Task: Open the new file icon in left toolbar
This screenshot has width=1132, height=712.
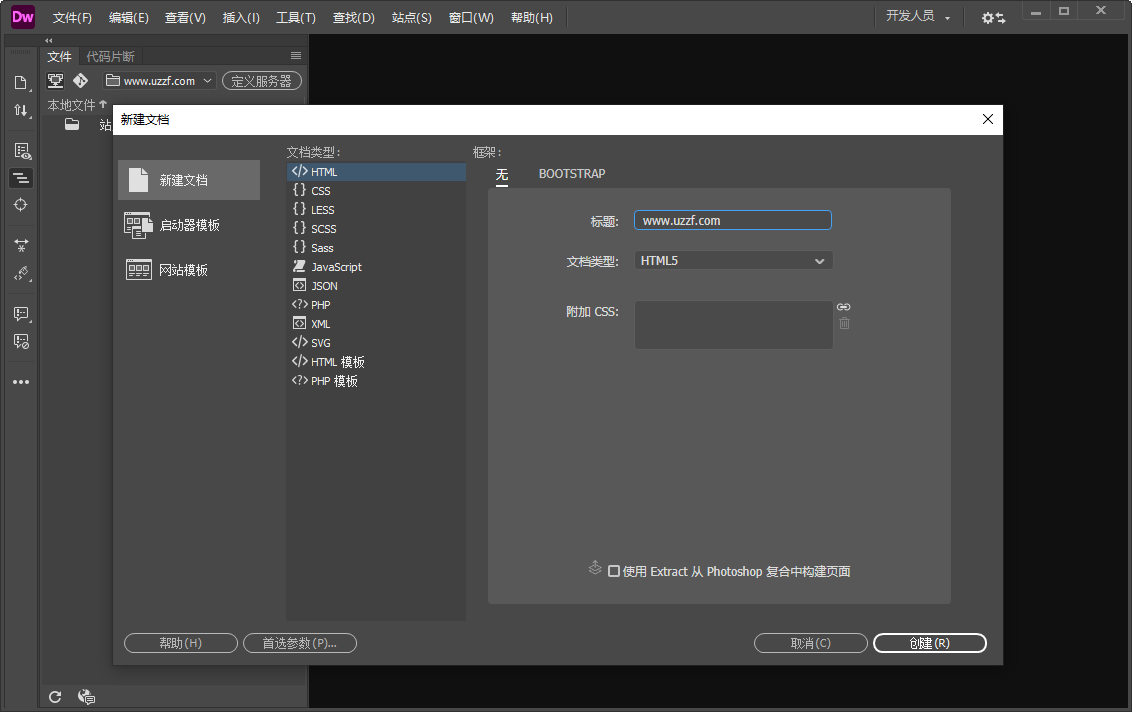Action: [x=21, y=83]
